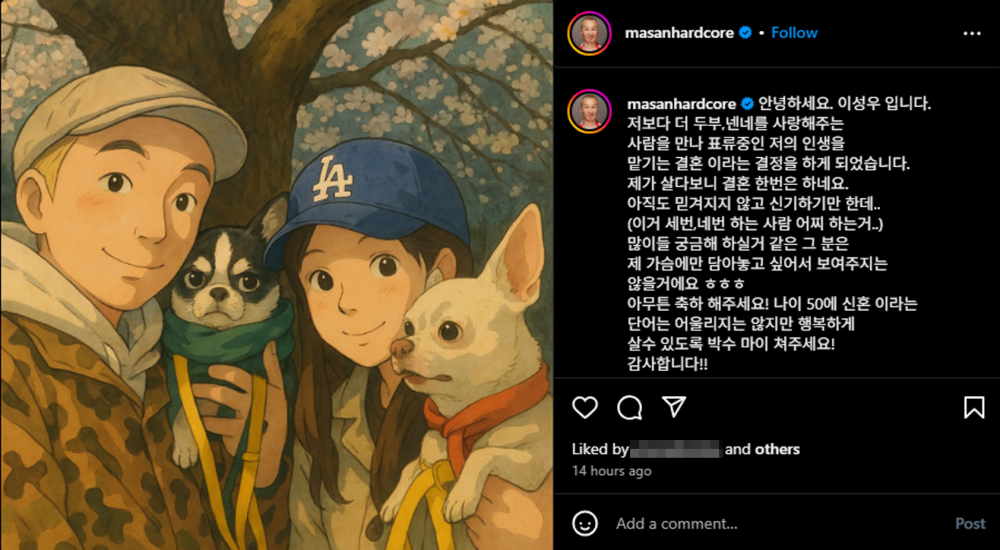
Task: Click the '14 hours ago' timestamp
Action: pos(612,472)
